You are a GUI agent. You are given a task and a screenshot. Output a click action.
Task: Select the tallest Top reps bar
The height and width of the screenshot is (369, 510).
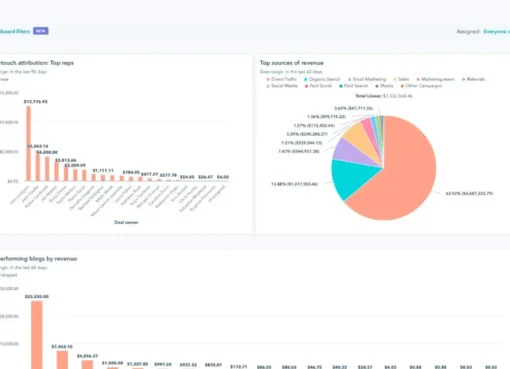(x=29, y=143)
